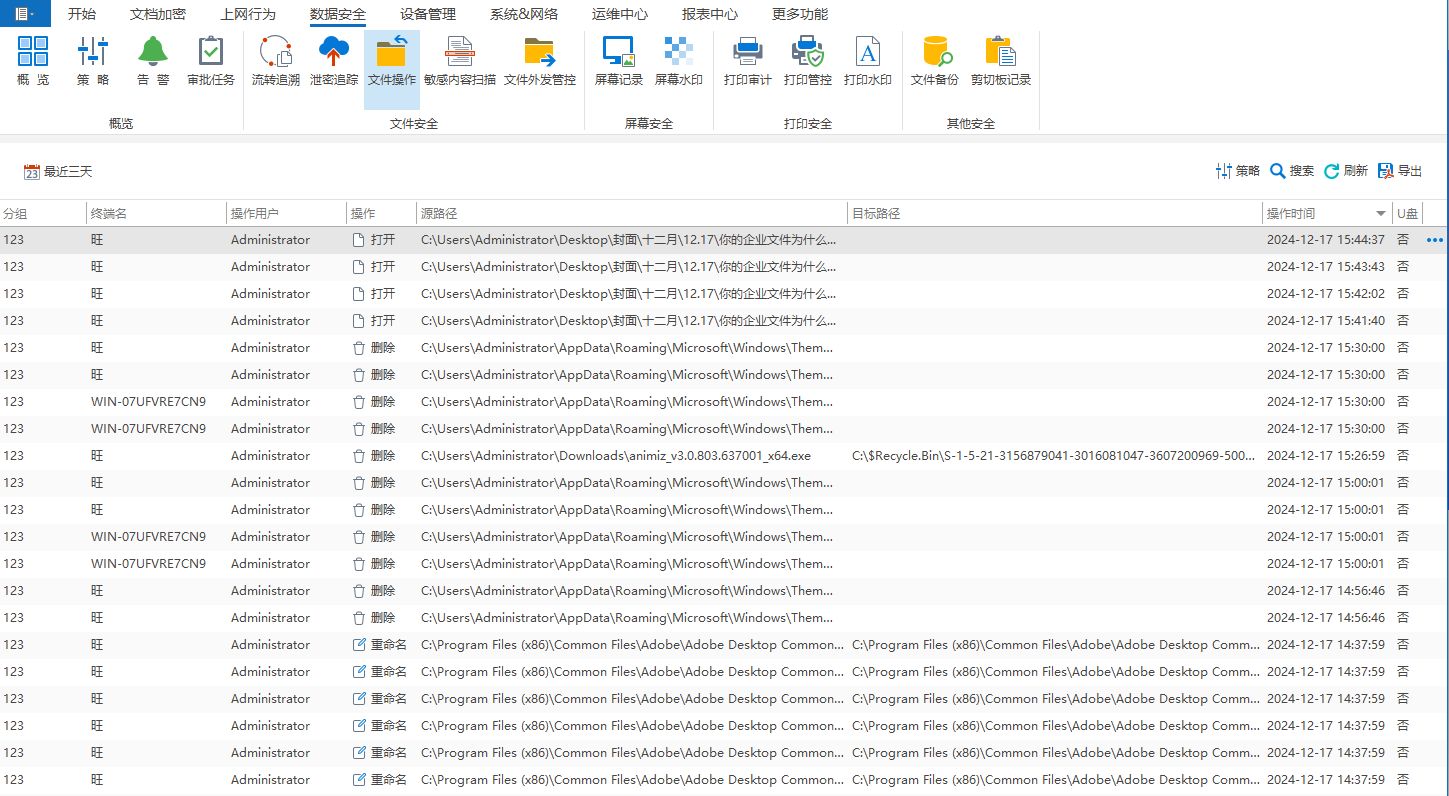Open the 告警 alert bell icon

pyautogui.click(x=153, y=60)
